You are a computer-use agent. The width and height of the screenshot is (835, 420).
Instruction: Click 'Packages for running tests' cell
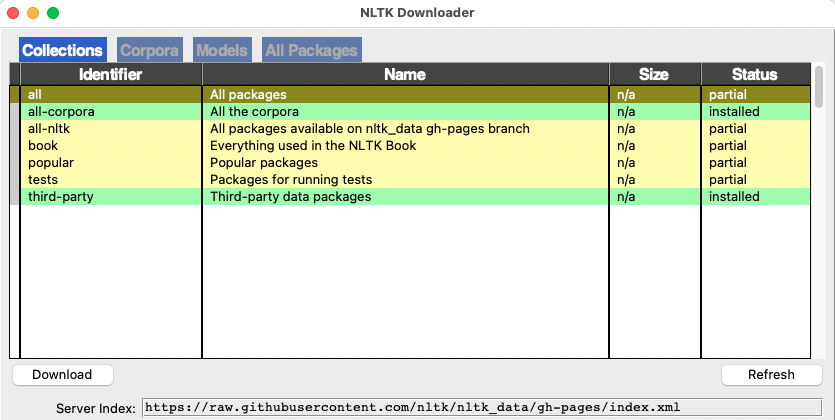coord(405,180)
